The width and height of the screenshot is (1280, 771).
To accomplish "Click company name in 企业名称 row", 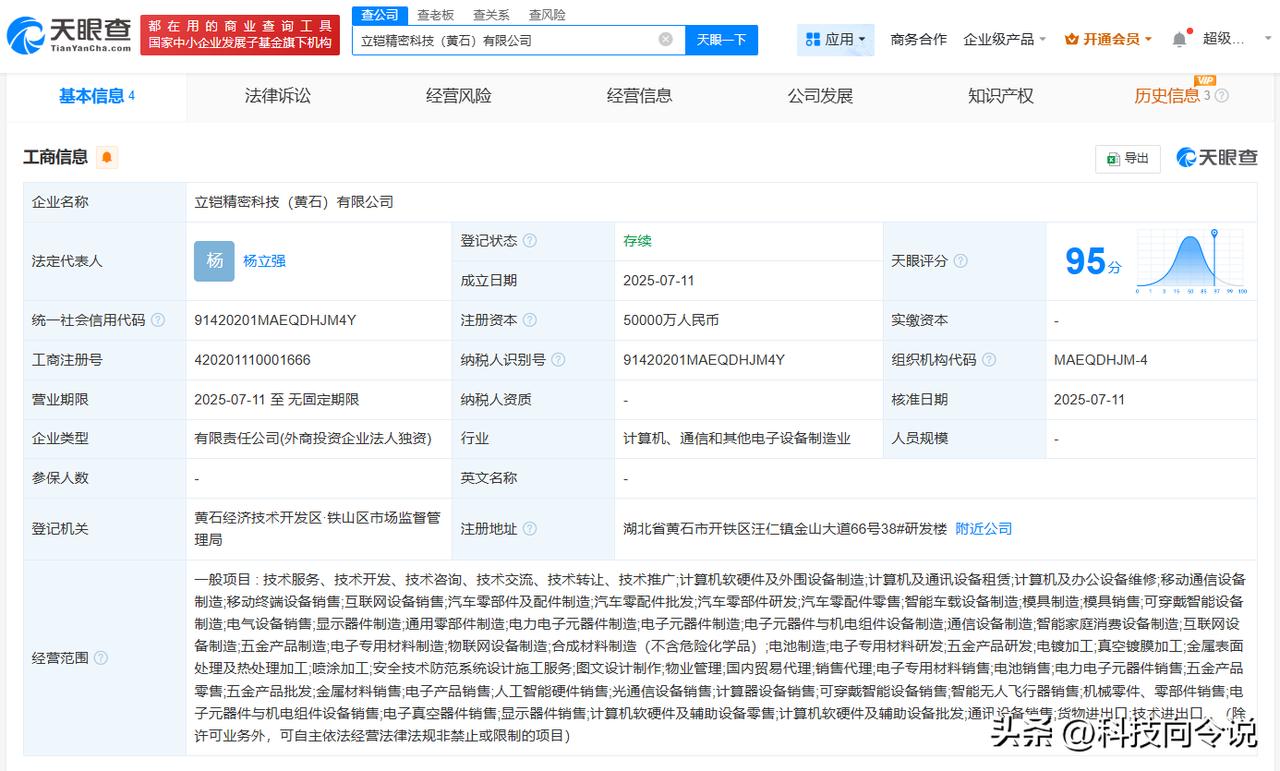I will click(x=294, y=202).
